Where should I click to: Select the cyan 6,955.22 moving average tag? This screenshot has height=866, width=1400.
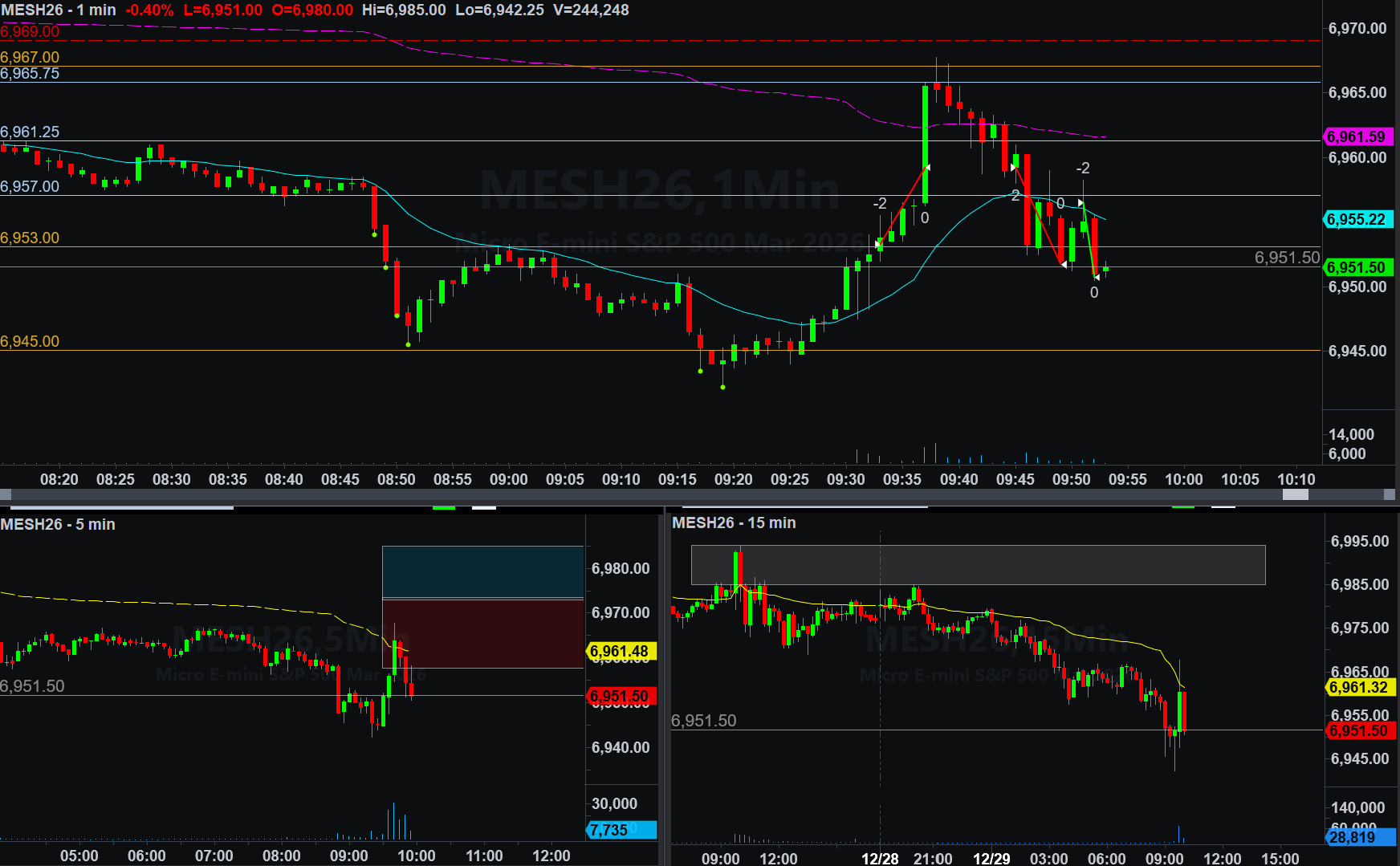click(x=1357, y=220)
